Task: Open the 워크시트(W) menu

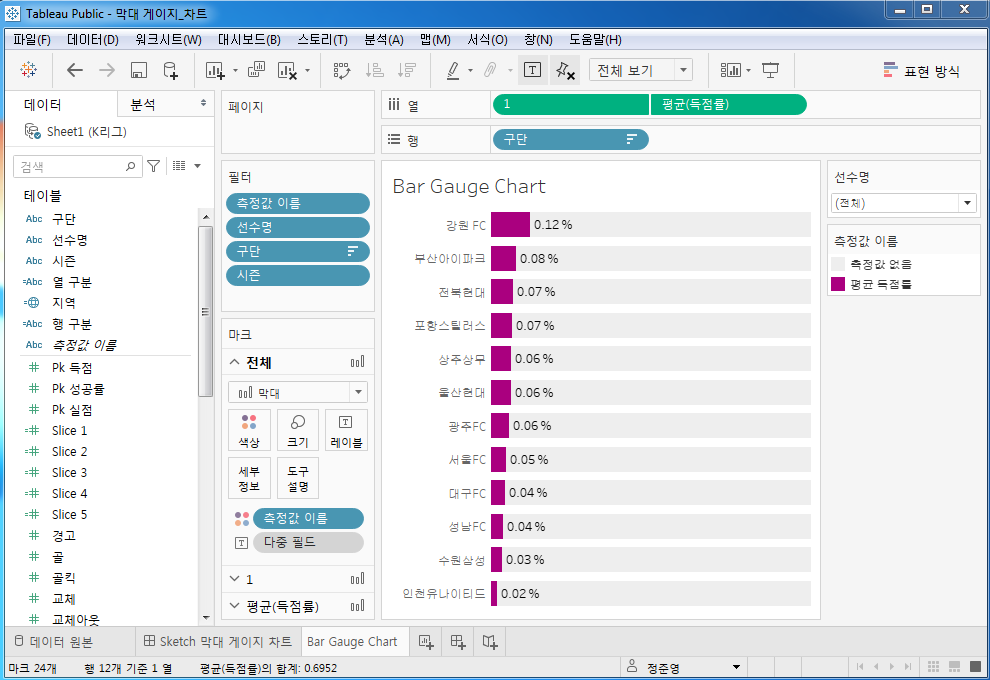Action: (x=168, y=40)
